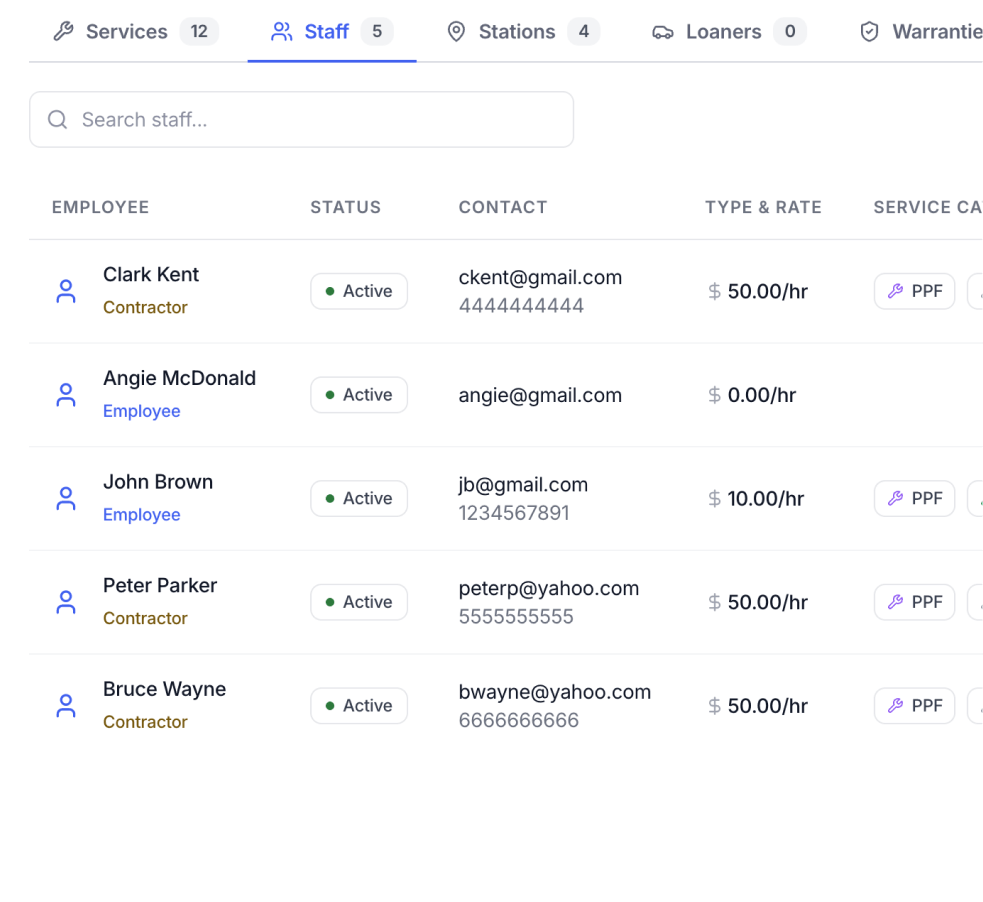Click John Brown's Active status badge
The width and height of the screenshot is (983, 902).
[x=359, y=498]
